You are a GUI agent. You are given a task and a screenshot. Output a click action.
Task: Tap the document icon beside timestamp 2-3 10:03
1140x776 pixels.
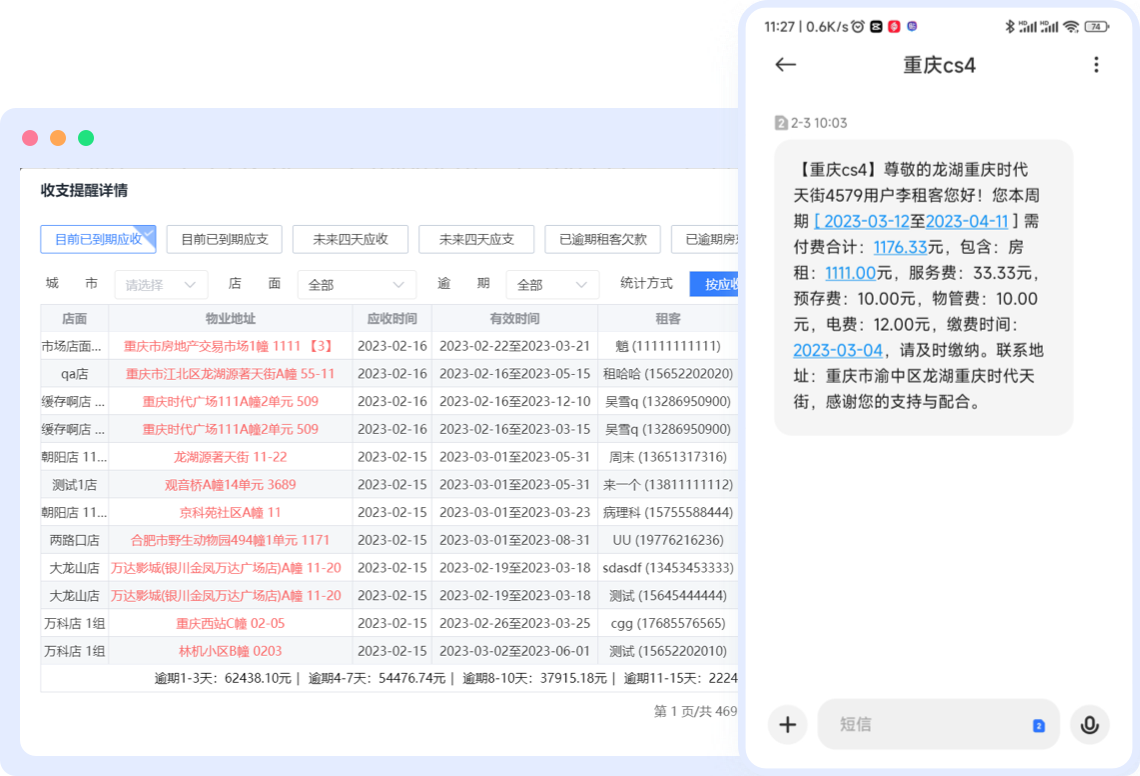[x=783, y=123]
